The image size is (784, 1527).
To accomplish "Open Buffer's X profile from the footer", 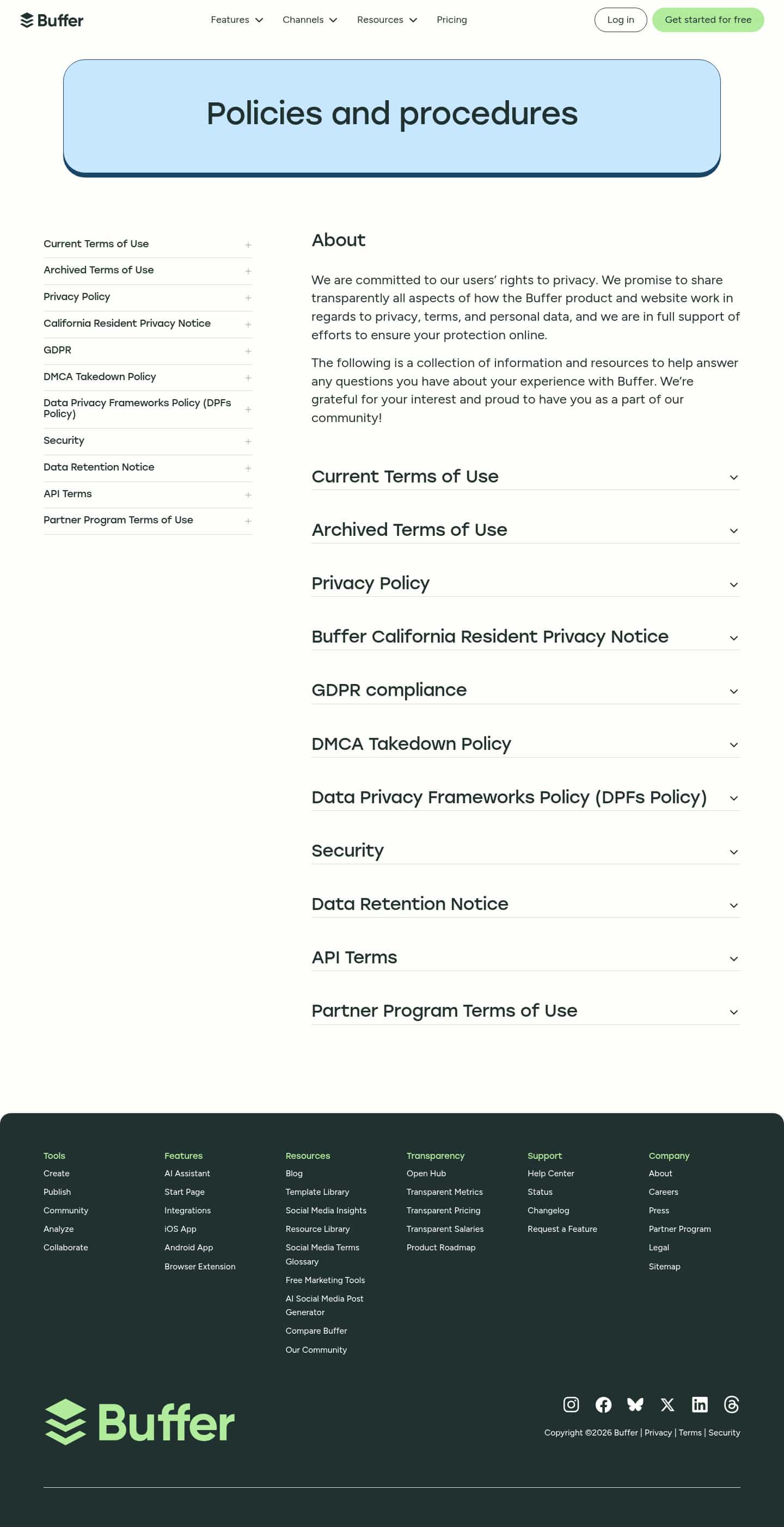I will (x=668, y=1404).
